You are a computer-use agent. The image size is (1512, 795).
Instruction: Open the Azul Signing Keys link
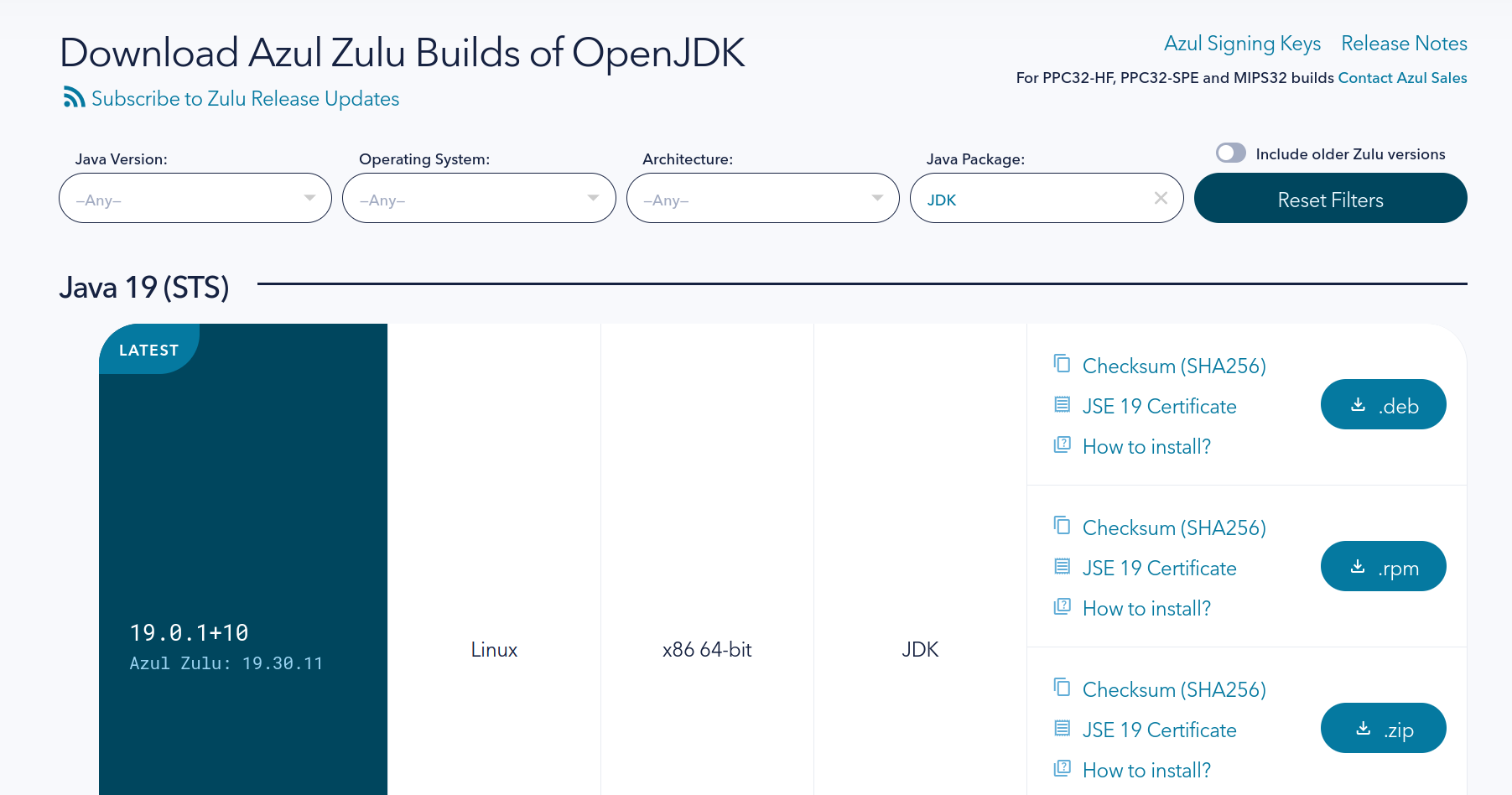pyautogui.click(x=1242, y=44)
